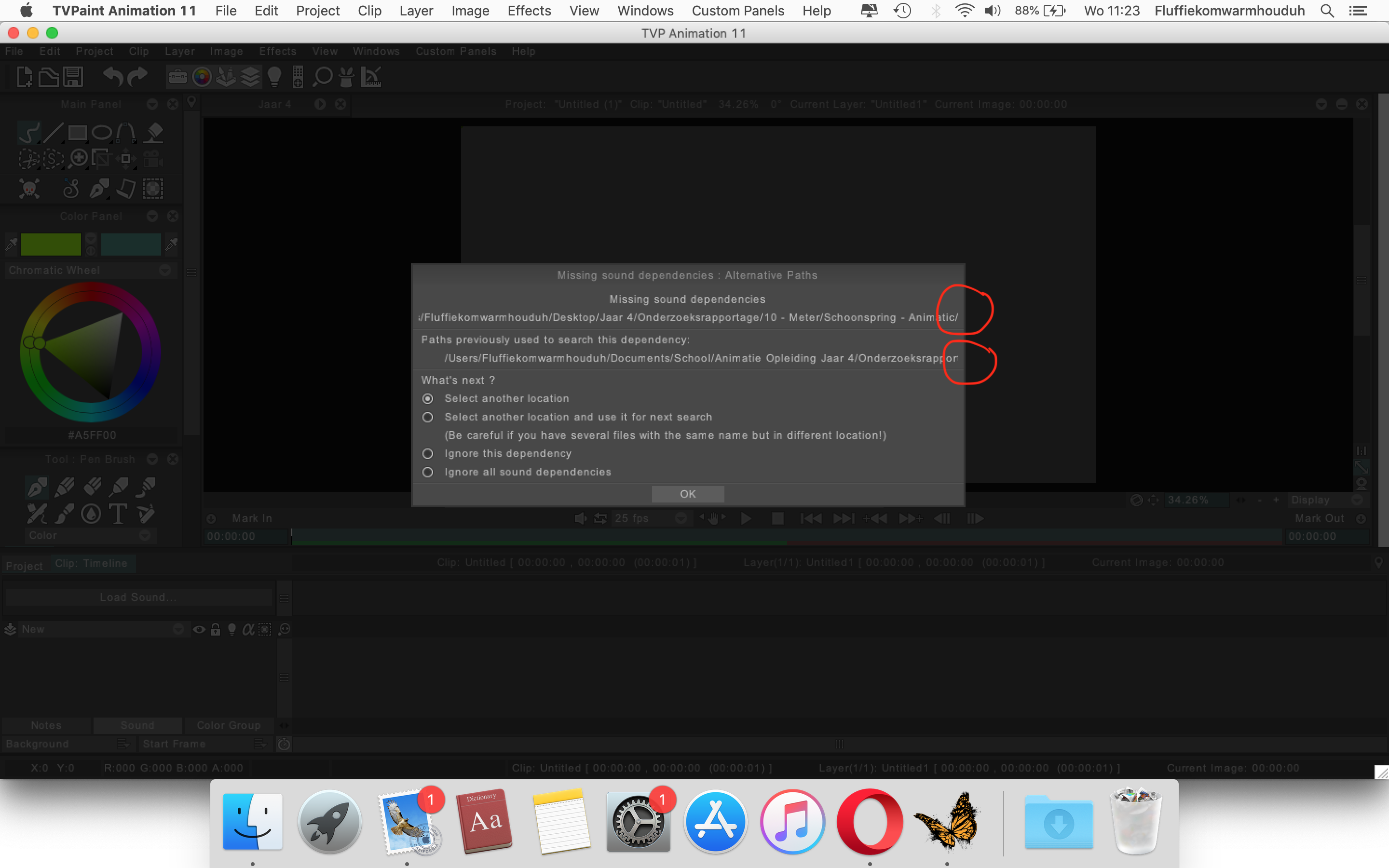Select 'Ignore this dependency' radio option
The image size is (1389, 868).
428,453
